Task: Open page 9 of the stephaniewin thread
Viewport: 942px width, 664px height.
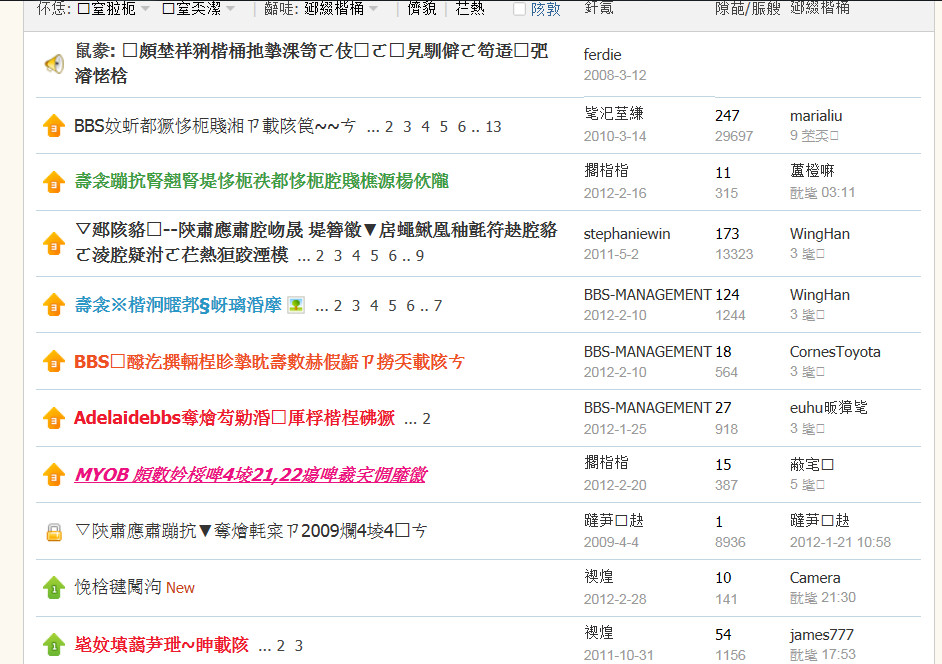Action: (x=420, y=256)
